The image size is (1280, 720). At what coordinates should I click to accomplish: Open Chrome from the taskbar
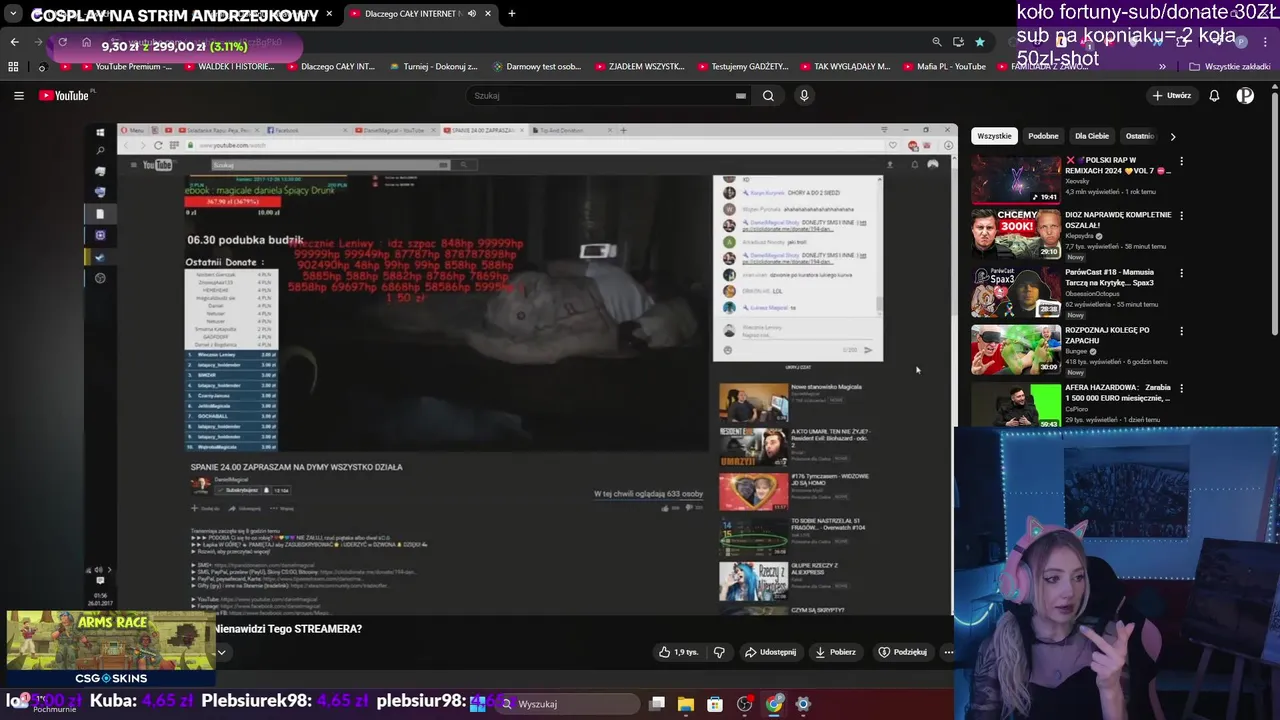coord(774,704)
